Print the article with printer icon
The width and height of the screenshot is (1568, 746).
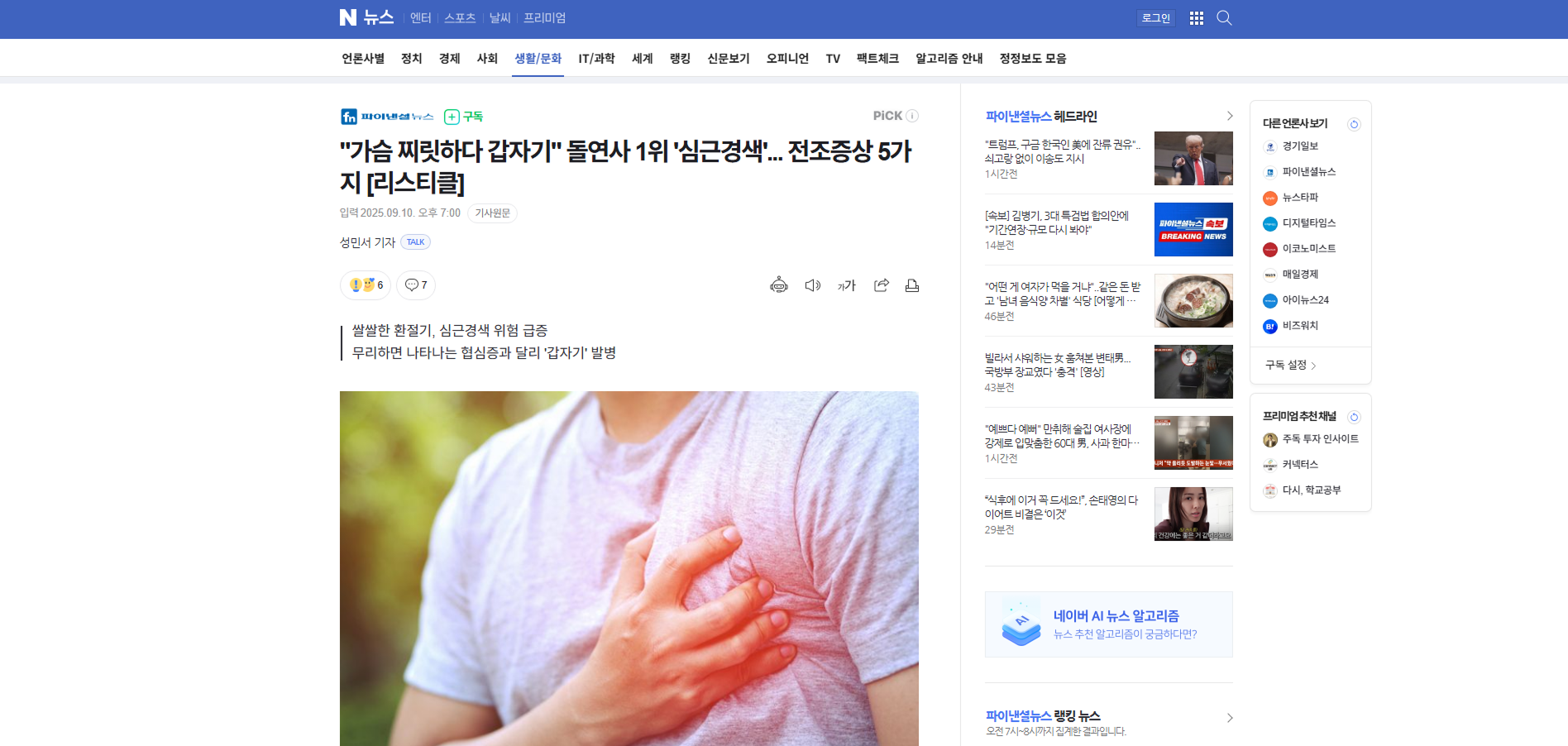pyautogui.click(x=912, y=285)
